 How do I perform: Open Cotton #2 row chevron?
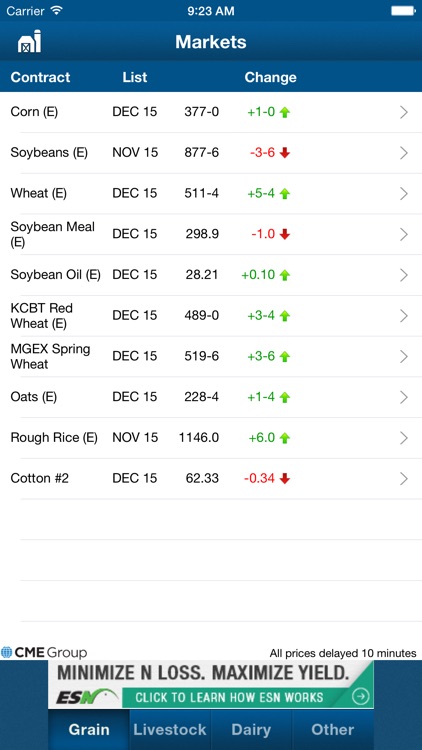point(404,478)
